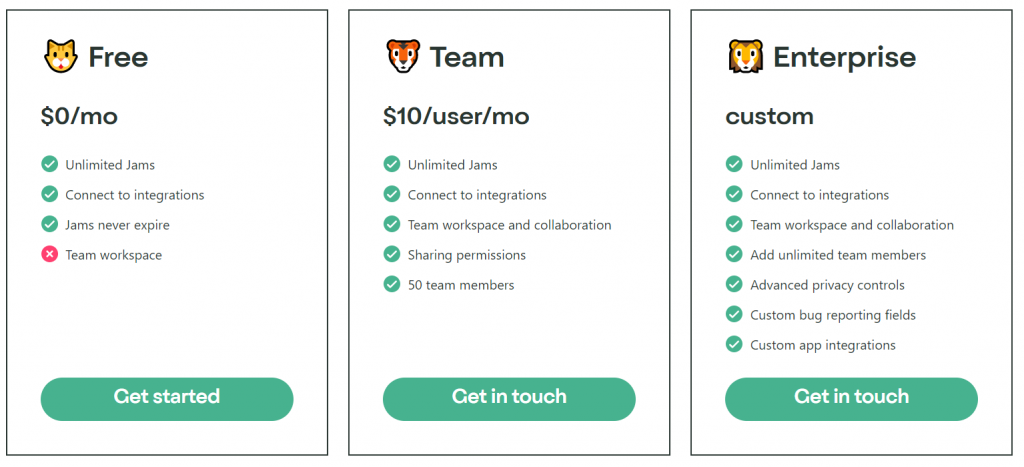The image size is (1024, 467).
Task: Click the green check beside Sharing permissions
Action: 392,255
